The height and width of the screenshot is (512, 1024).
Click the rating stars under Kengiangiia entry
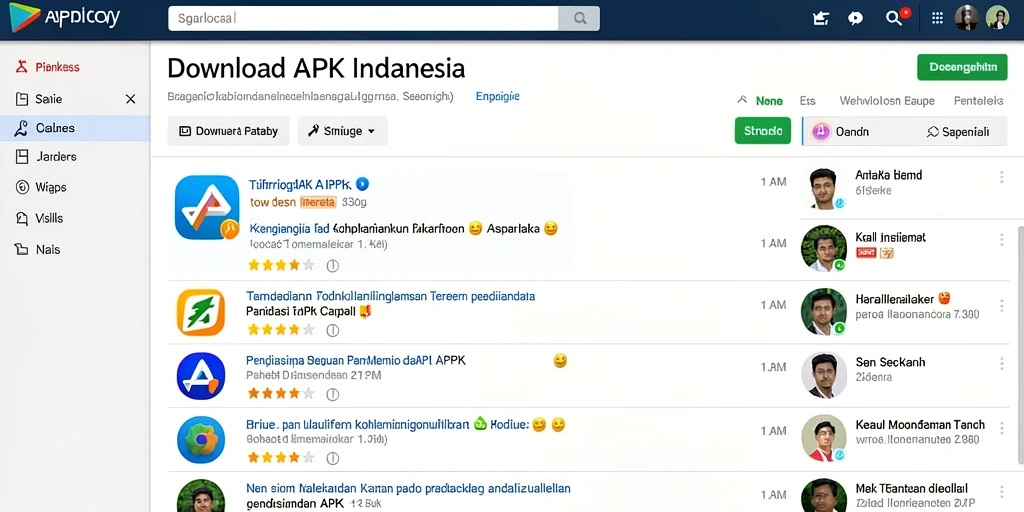coord(281,265)
